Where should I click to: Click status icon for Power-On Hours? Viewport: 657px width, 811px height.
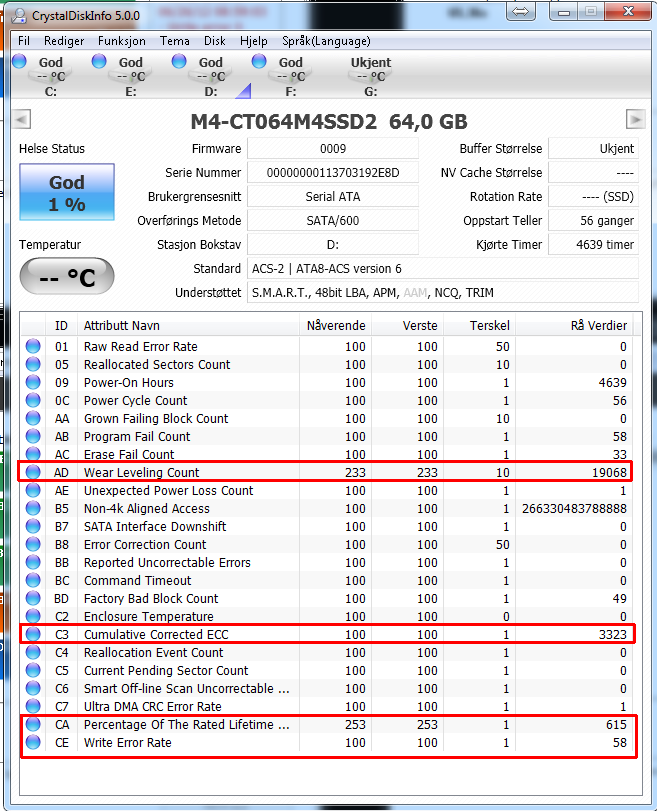pyautogui.click(x=33, y=382)
